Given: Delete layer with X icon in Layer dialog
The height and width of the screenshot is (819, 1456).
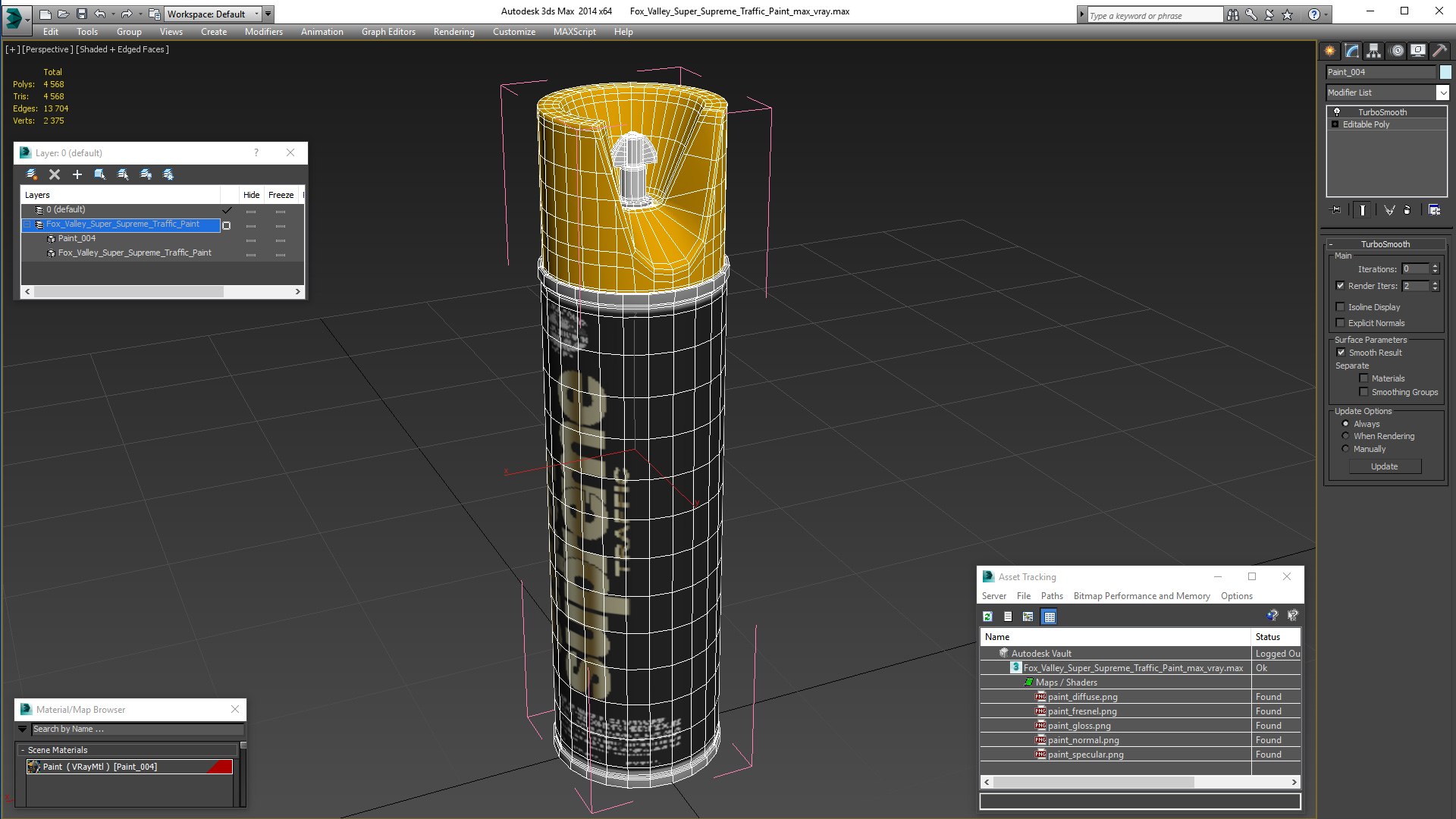Looking at the screenshot, I should pos(55,174).
